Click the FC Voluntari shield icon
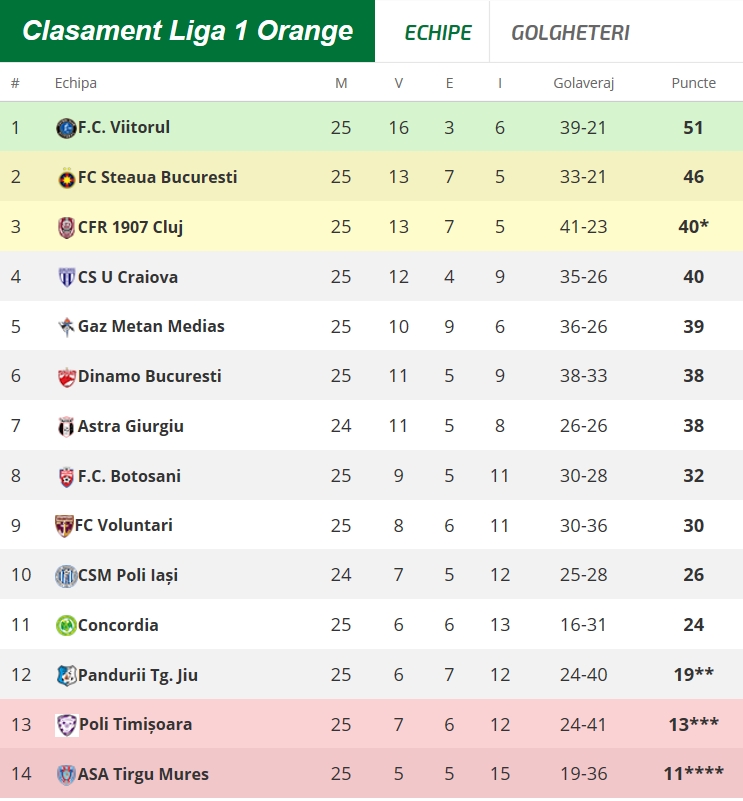743x801 pixels. 64,526
